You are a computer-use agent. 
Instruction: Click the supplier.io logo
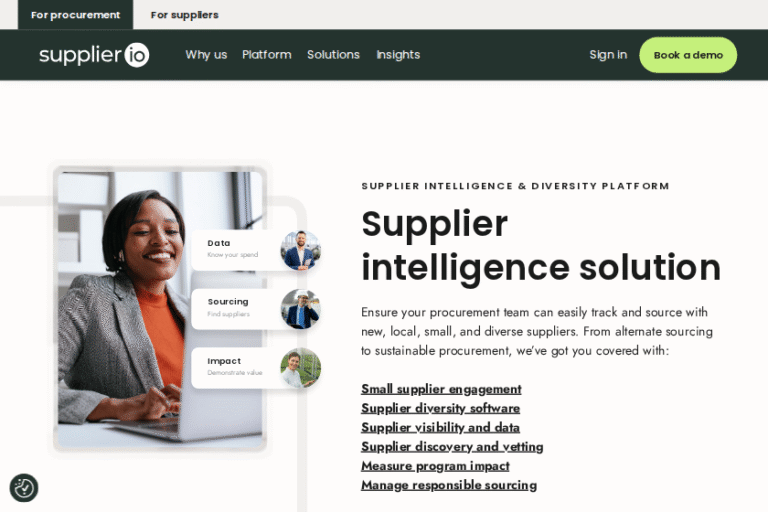(94, 54)
